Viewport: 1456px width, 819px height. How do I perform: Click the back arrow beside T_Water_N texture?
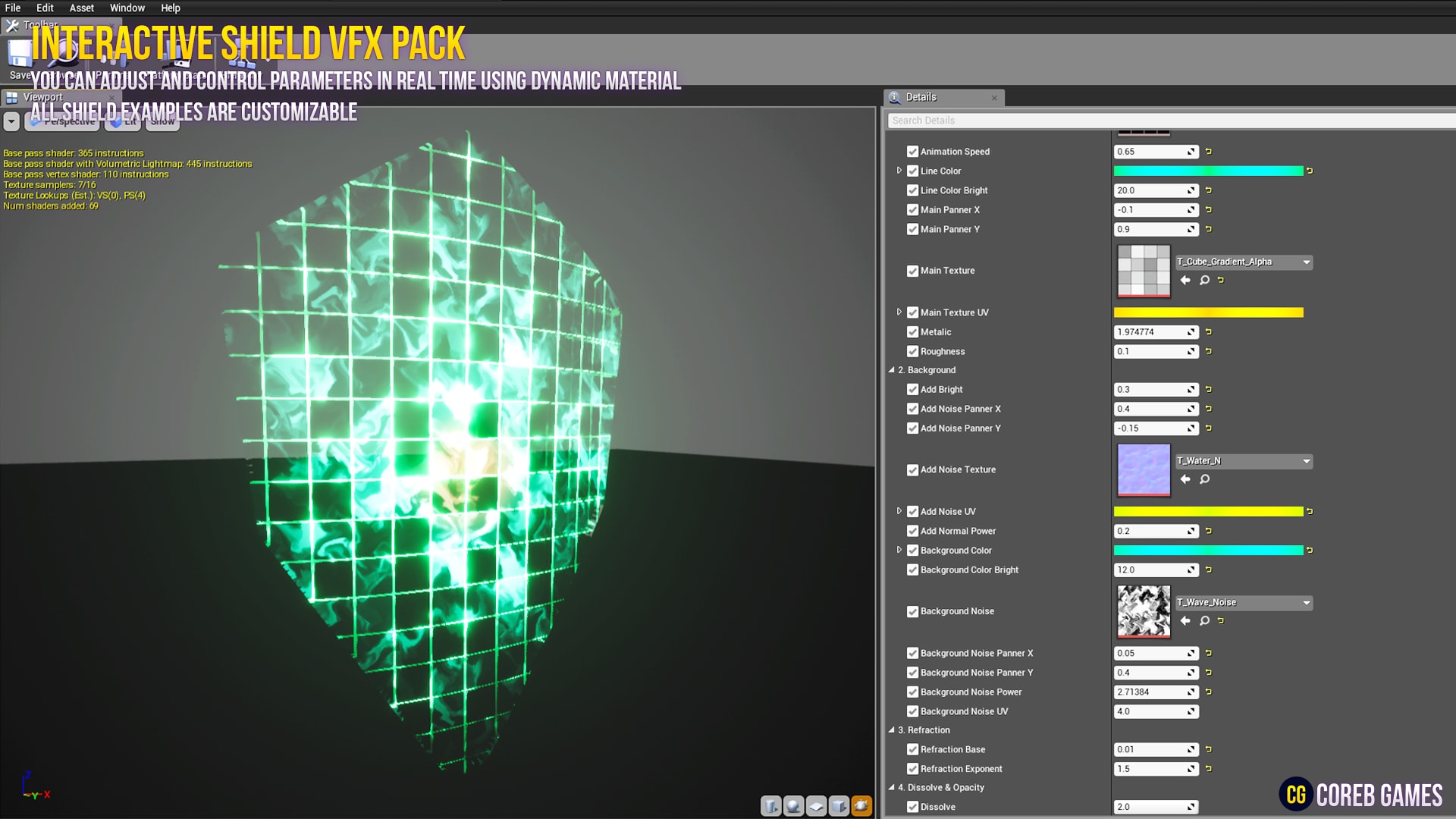coord(1185,479)
